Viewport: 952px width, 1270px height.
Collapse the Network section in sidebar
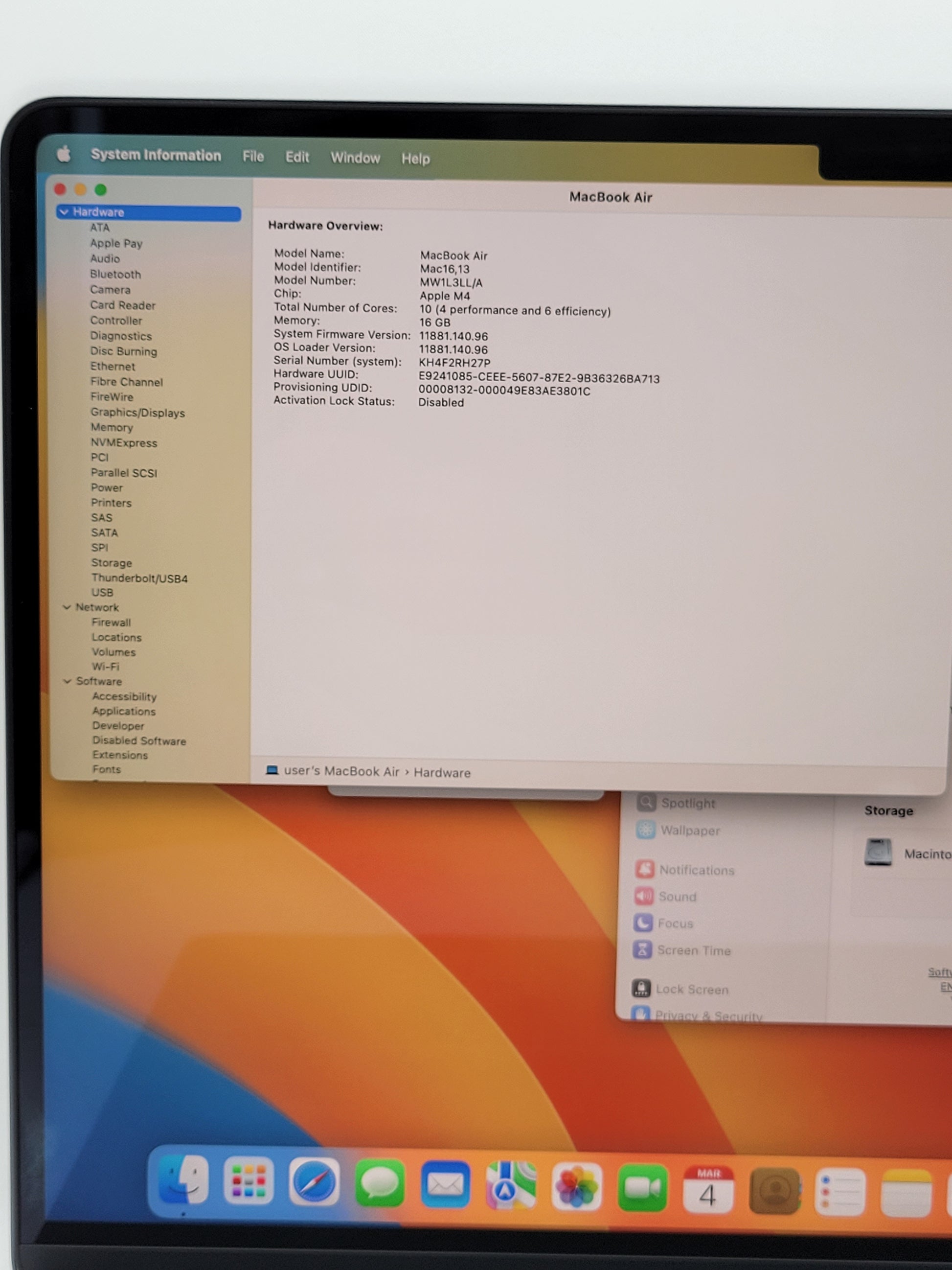67,607
